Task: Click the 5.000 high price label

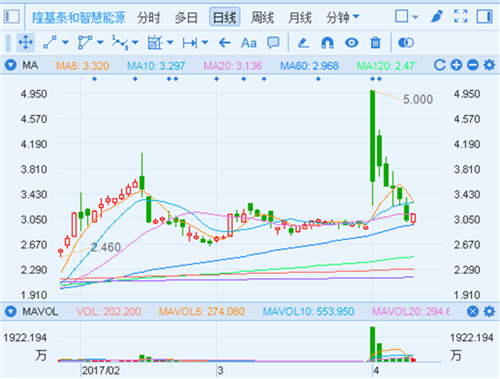Action: coord(418,99)
